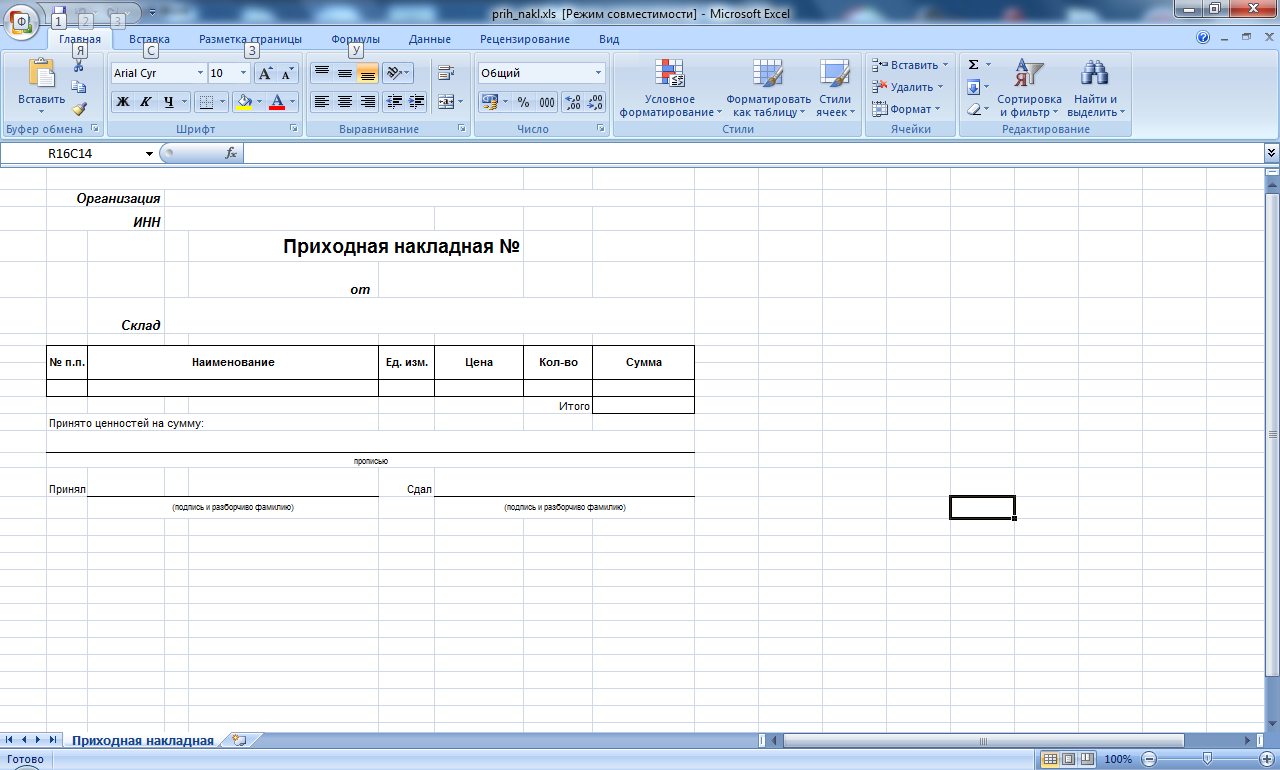Viewport: 1280px width, 770px height.
Task: Apply thousands separator 000 format
Action: pyautogui.click(x=547, y=102)
